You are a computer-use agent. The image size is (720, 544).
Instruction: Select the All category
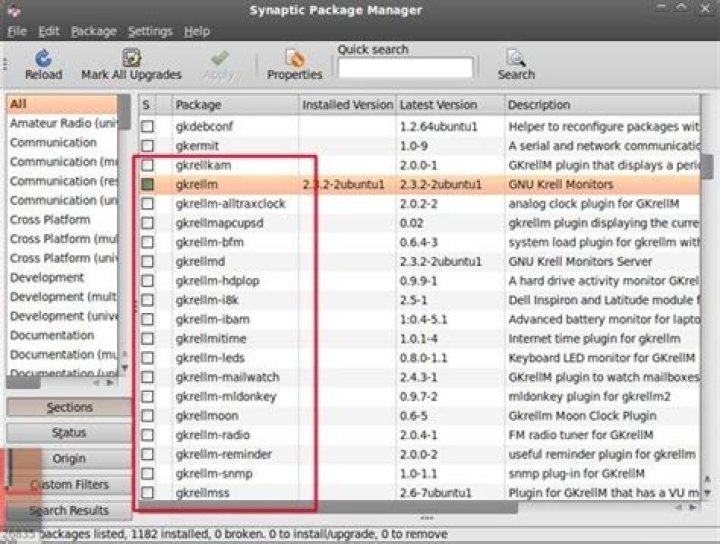62,104
